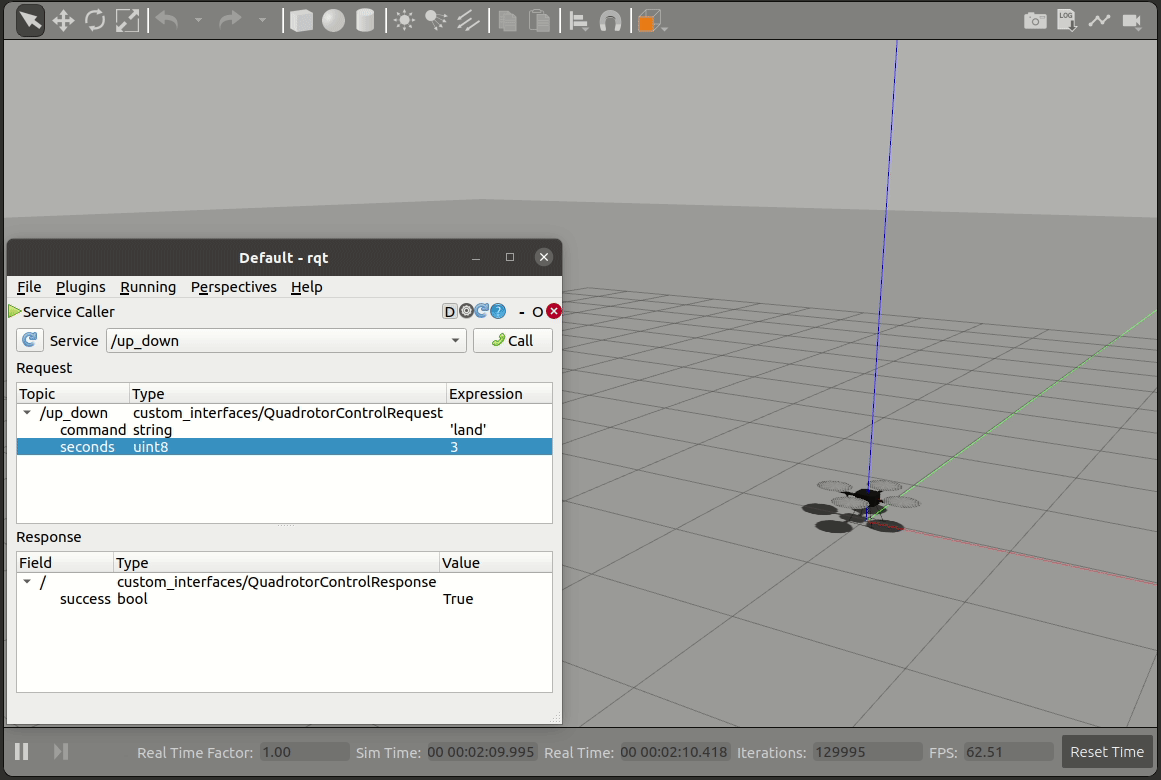Open the Running menu in rqt
Image resolution: width=1161 pixels, height=780 pixels.
pyautogui.click(x=148, y=287)
